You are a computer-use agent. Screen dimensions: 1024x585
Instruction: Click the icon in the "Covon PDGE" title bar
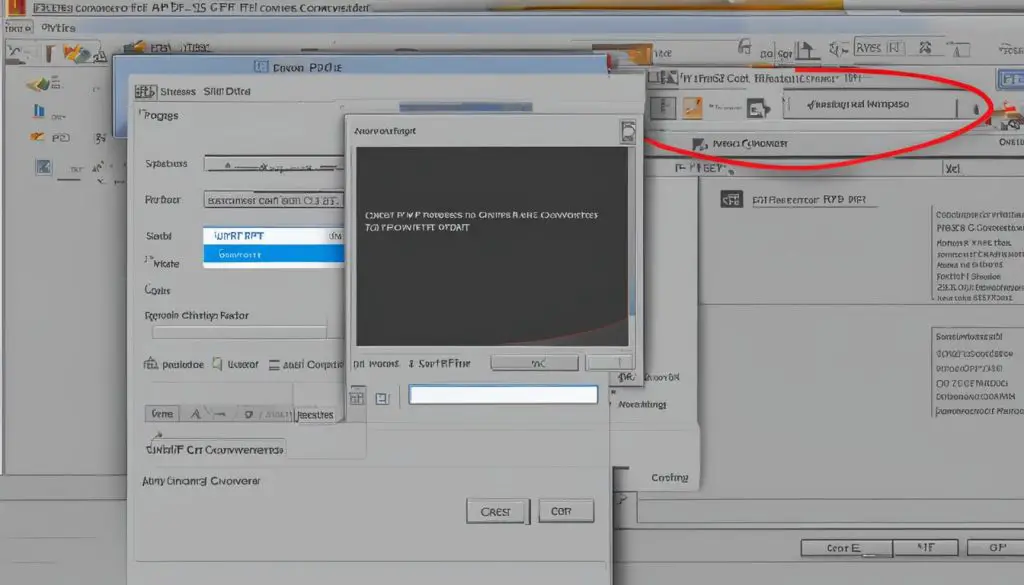(x=261, y=67)
